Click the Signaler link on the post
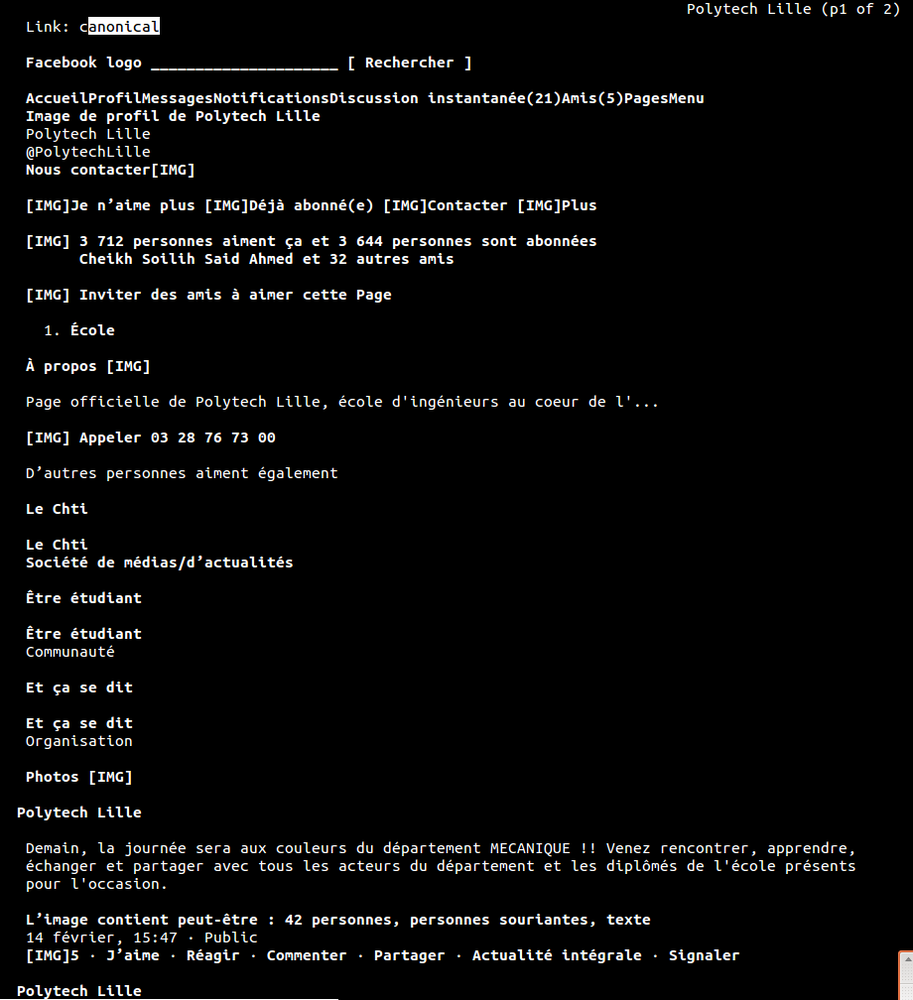This screenshot has width=913, height=1000. tap(704, 956)
